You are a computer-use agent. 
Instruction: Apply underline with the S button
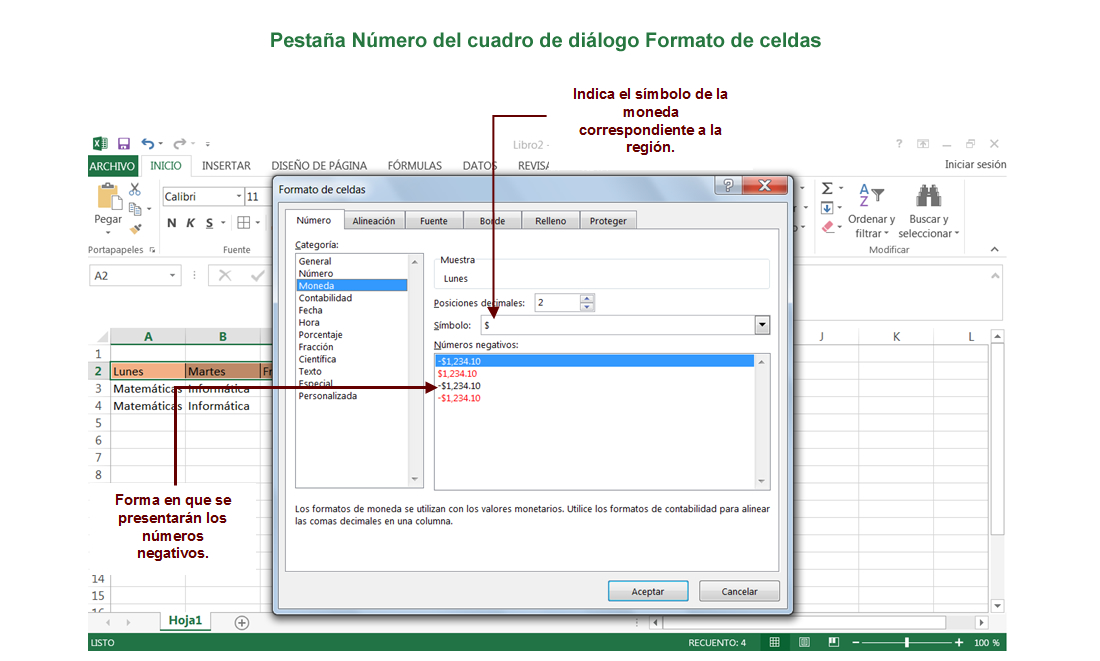click(x=209, y=223)
